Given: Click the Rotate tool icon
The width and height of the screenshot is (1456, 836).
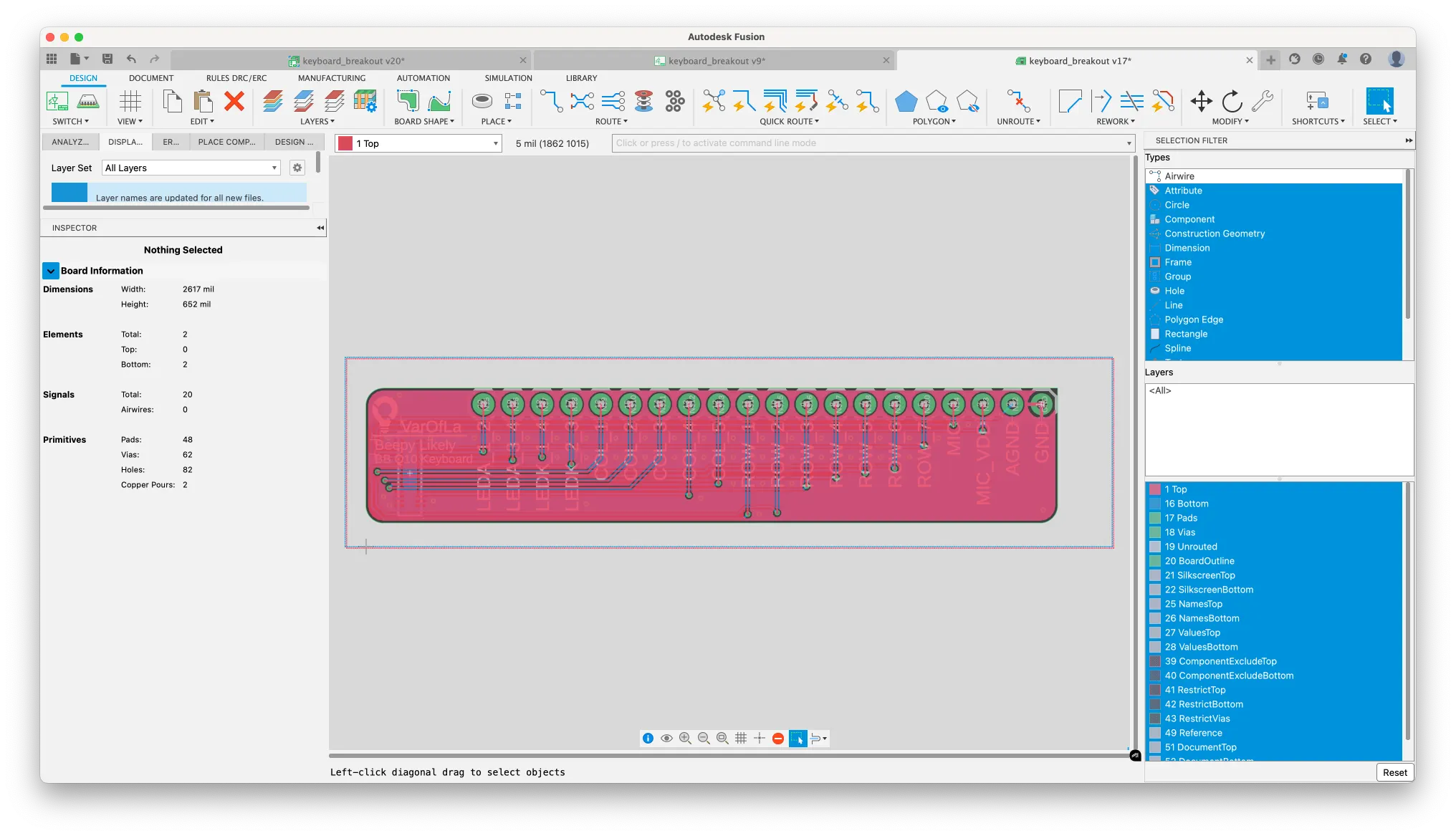Looking at the screenshot, I should (x=1232, y=102).
